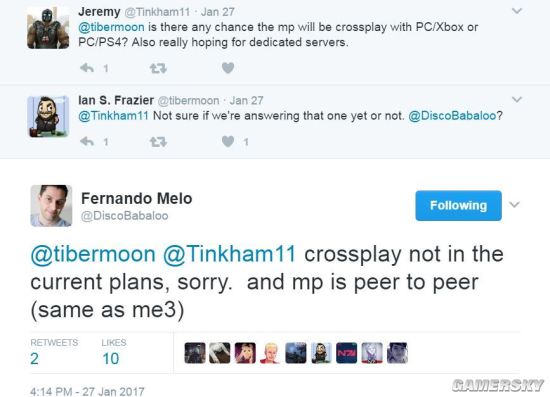This screenshot has width=550, height=397.
Task: Like Jeremy's tweet with the heart icon
Action: pos(228,68)
